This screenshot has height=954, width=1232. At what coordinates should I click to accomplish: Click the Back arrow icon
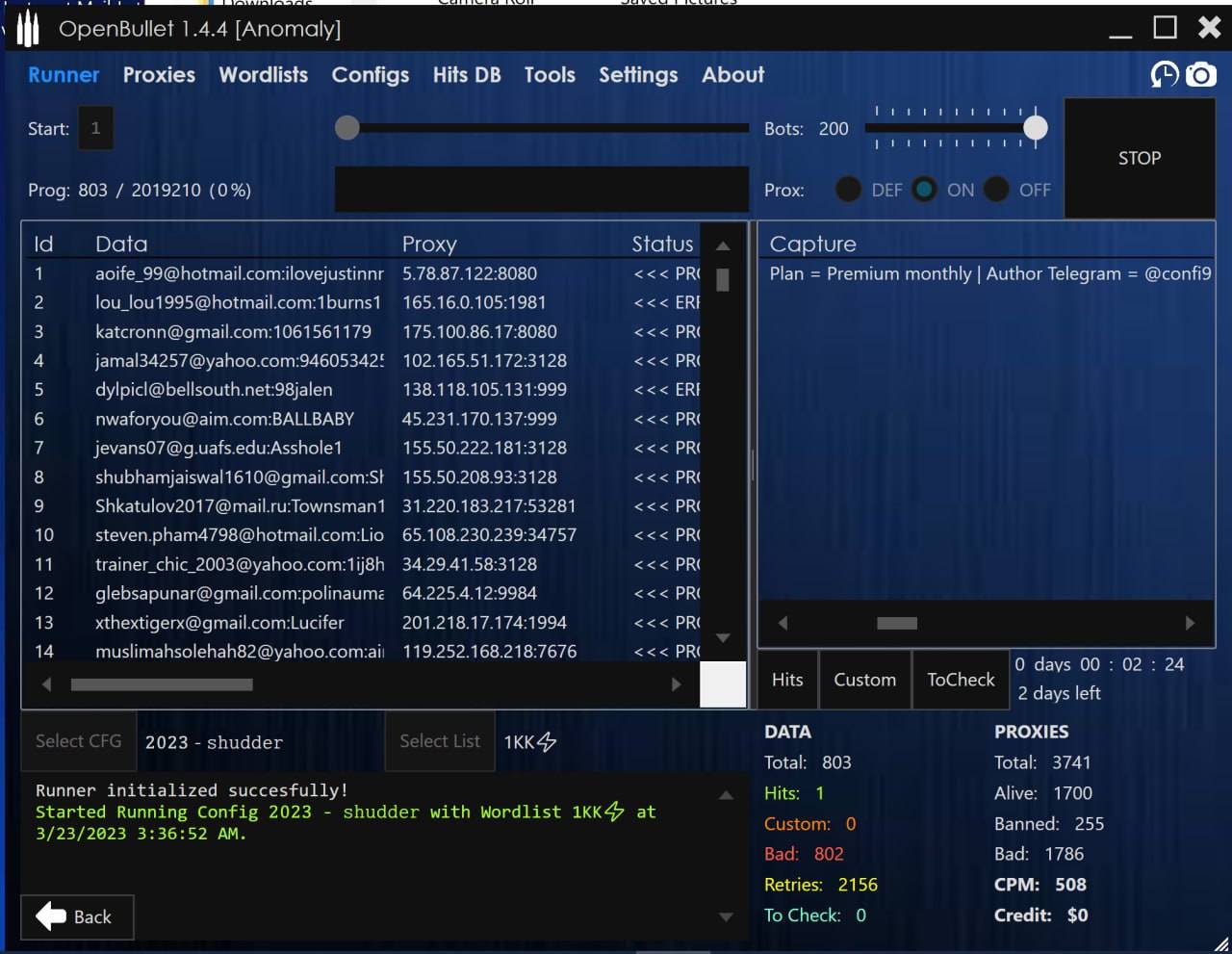click(51, 916)
